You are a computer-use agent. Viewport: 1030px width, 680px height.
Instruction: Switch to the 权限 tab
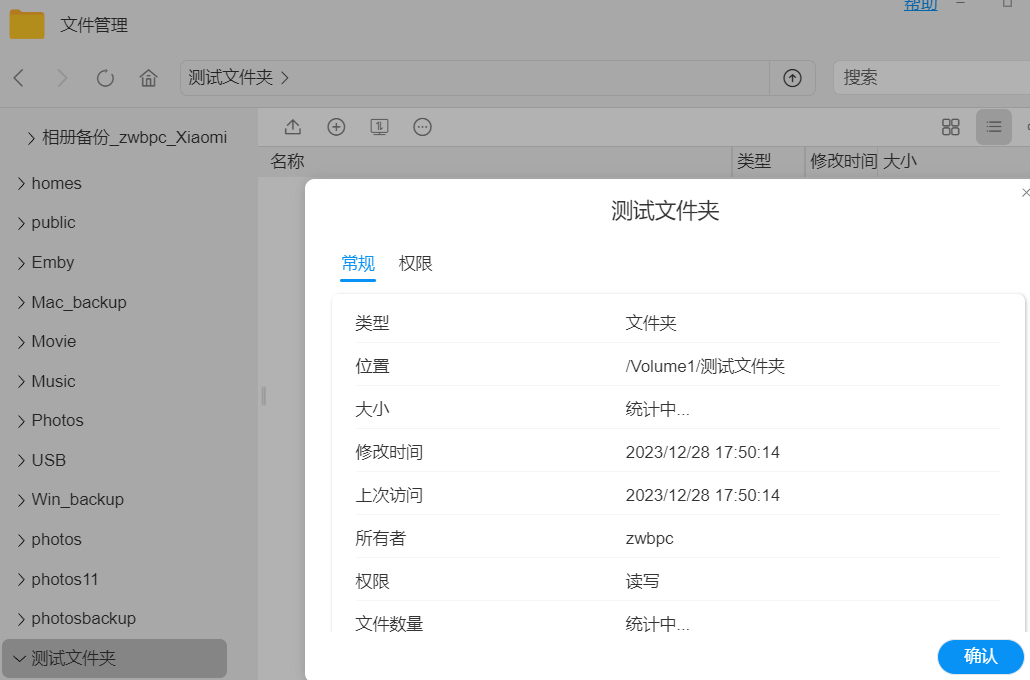point(415,264)
